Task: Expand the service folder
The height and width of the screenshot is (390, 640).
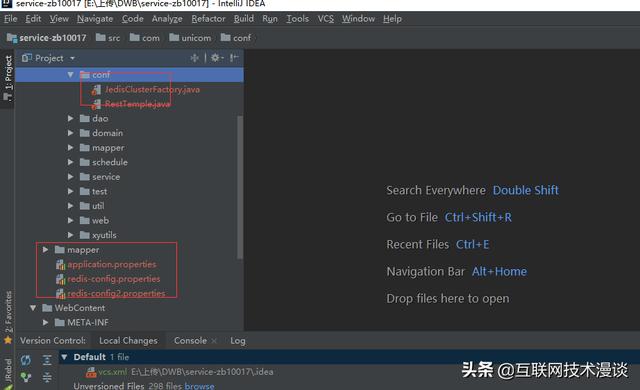Action: (x=71, y=177)
